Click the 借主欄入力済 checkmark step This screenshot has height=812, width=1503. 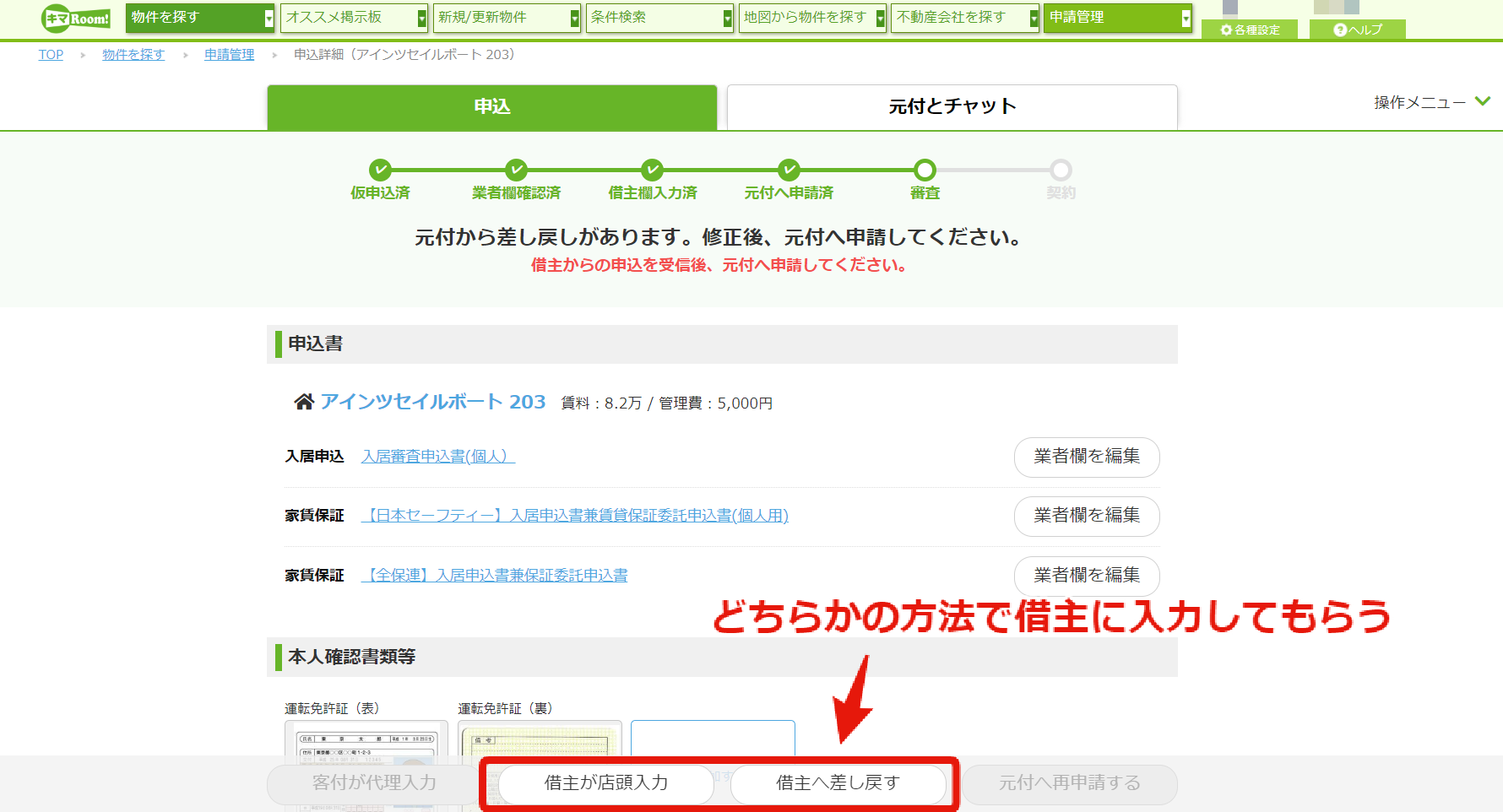(652, 170)
